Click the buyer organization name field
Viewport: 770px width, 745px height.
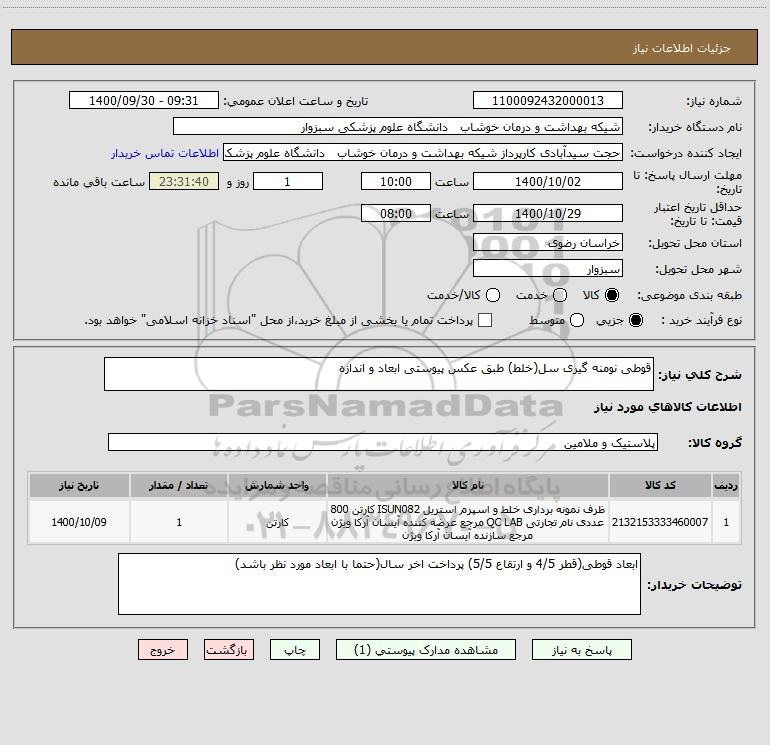point(398,126)
